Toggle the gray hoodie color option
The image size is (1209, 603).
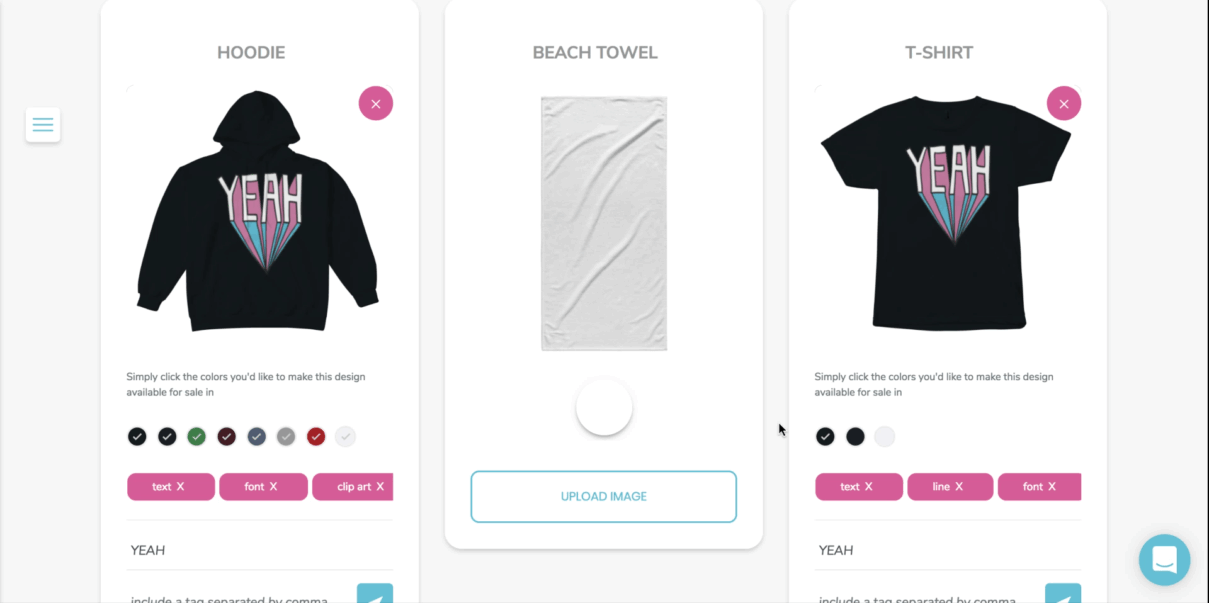click(x=286, y=436)
